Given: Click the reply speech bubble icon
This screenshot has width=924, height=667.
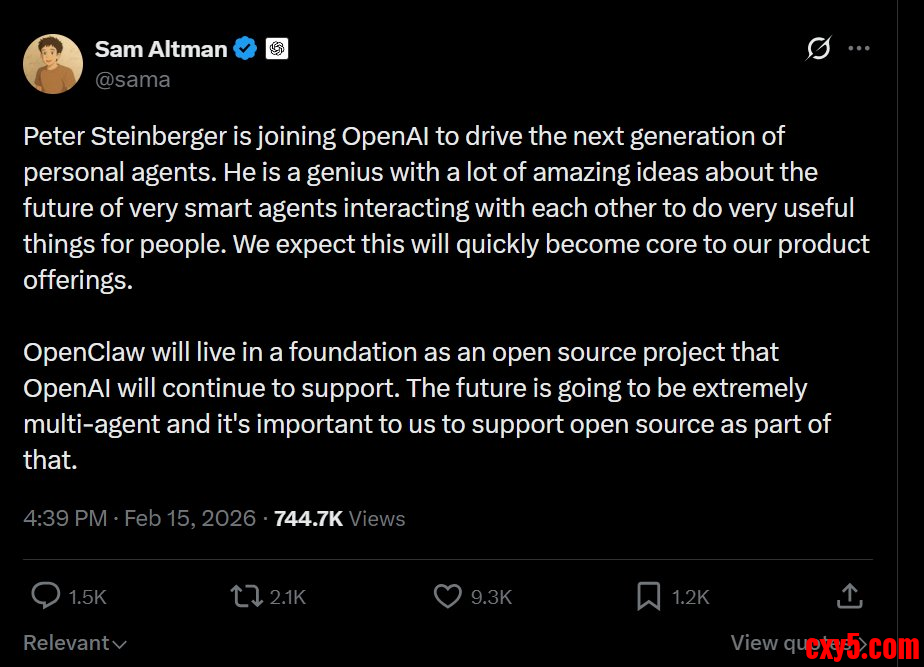Looking at the screenshot, I should tap(46, 597).
